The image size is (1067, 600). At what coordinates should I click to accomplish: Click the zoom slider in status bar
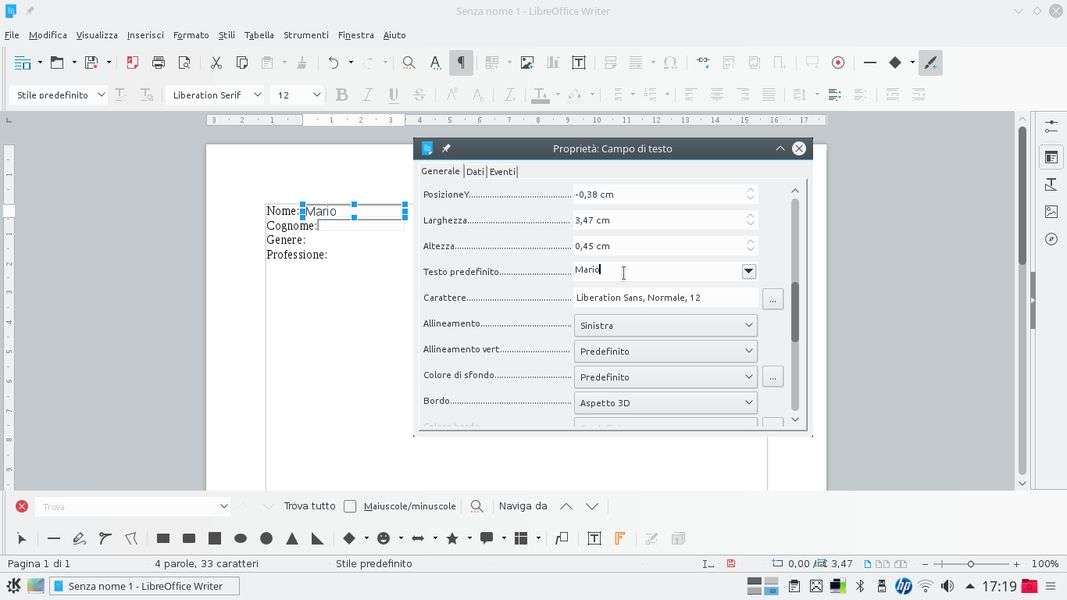[x=970, y=564]
